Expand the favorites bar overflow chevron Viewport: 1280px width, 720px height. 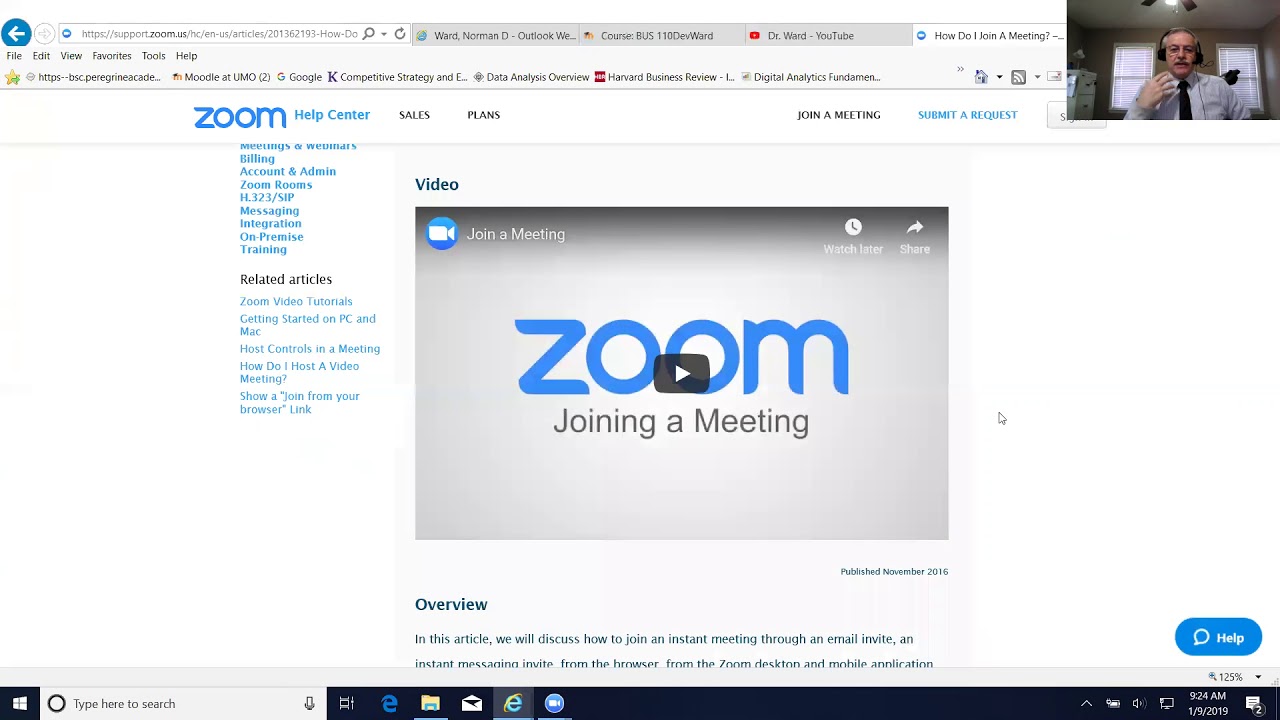point(960,70)
